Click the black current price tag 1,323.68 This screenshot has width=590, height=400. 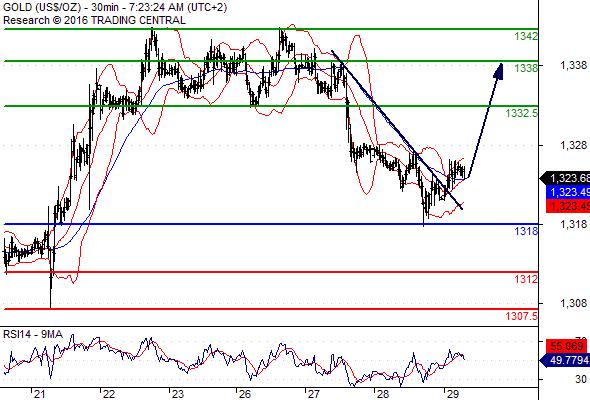(565, 178)
